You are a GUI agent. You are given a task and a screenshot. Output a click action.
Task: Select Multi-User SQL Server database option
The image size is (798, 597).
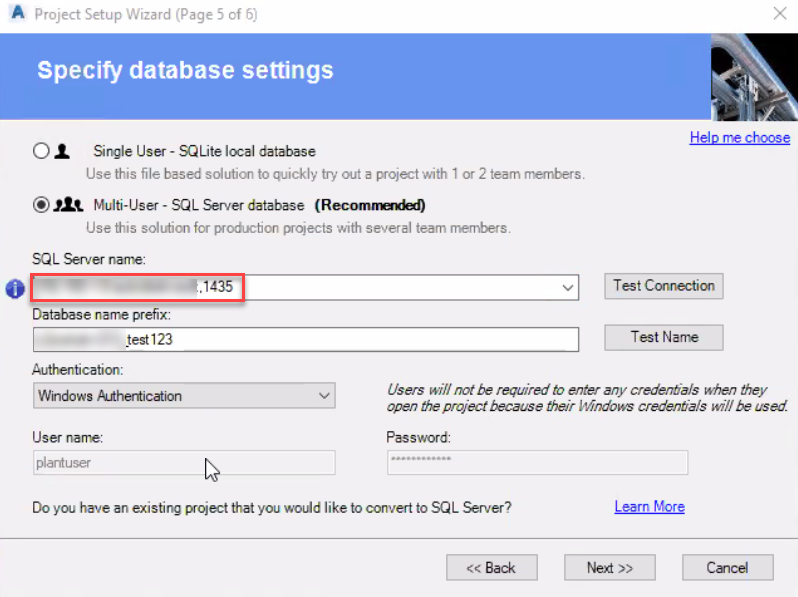point(41,205)
